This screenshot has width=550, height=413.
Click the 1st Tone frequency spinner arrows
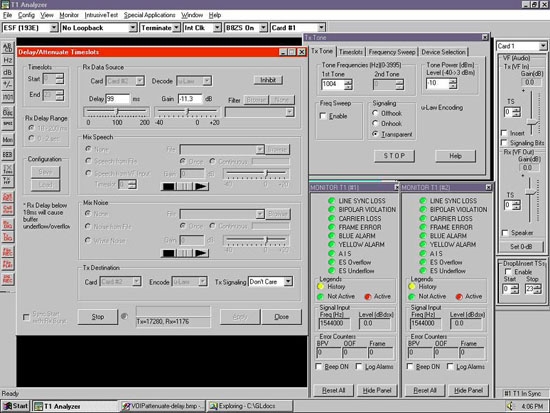click(348, 84)
